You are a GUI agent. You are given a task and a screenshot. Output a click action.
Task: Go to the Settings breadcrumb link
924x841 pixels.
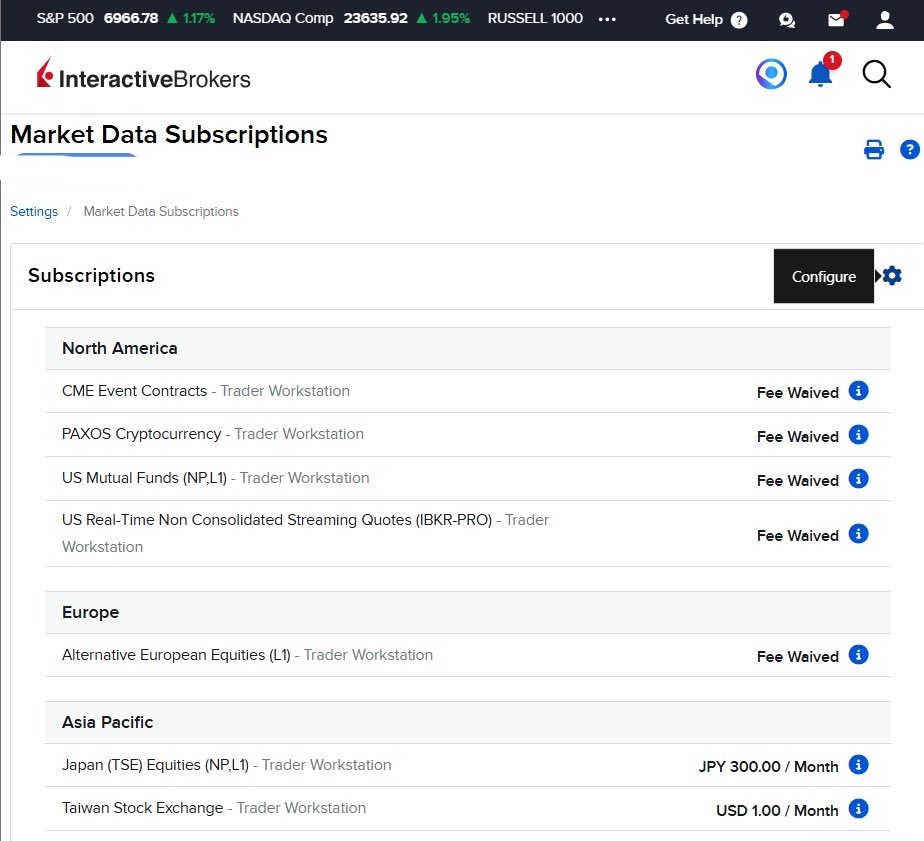34,212
